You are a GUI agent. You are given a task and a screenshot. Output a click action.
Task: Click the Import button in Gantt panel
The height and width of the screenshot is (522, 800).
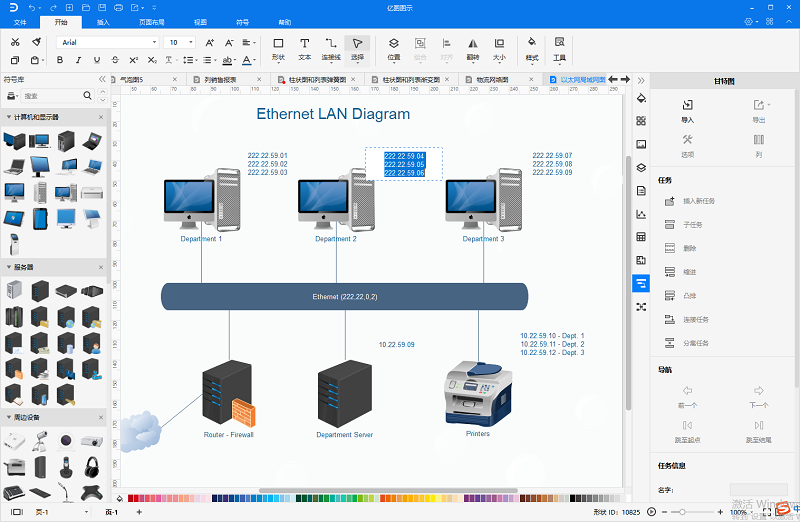[687, 111]
